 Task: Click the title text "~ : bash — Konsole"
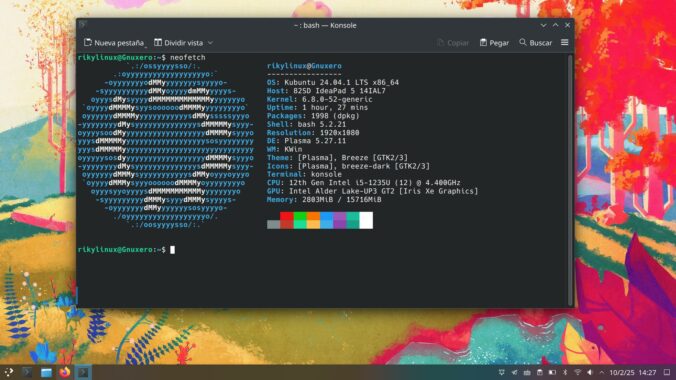pyautogui.click(x=325, y=25)
